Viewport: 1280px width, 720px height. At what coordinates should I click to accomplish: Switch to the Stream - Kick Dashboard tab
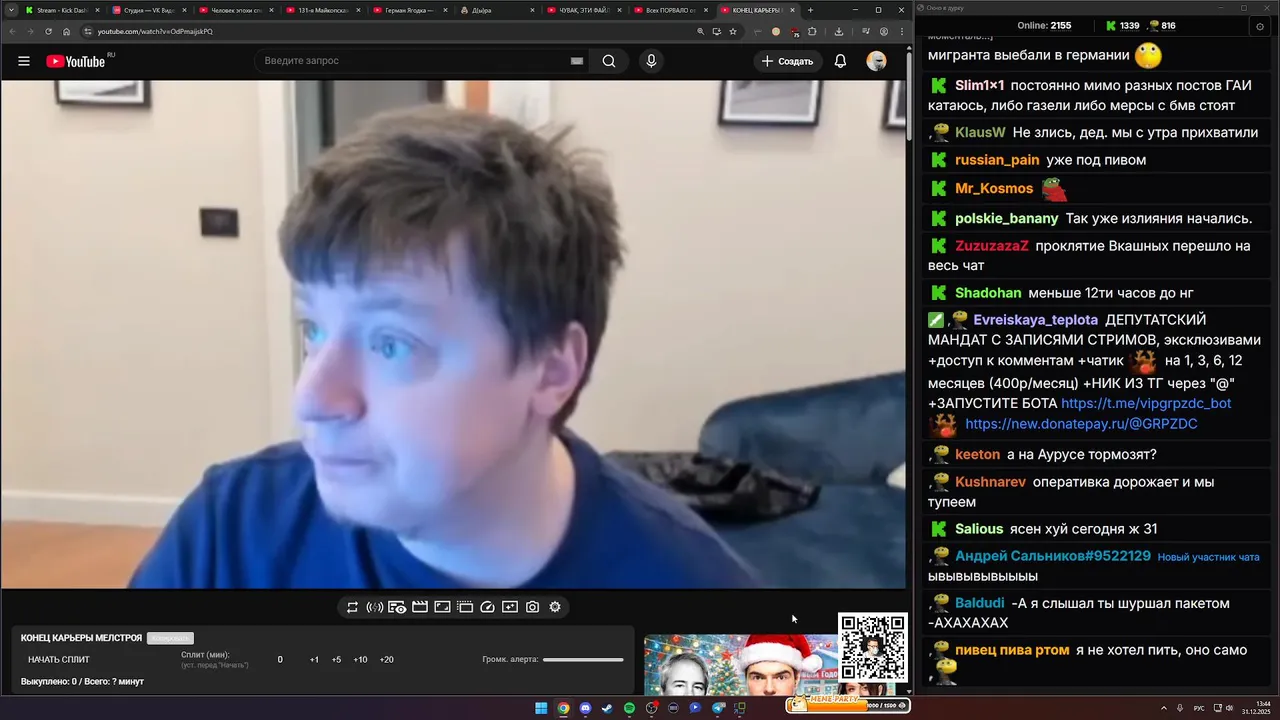click(x=61, y=10)
